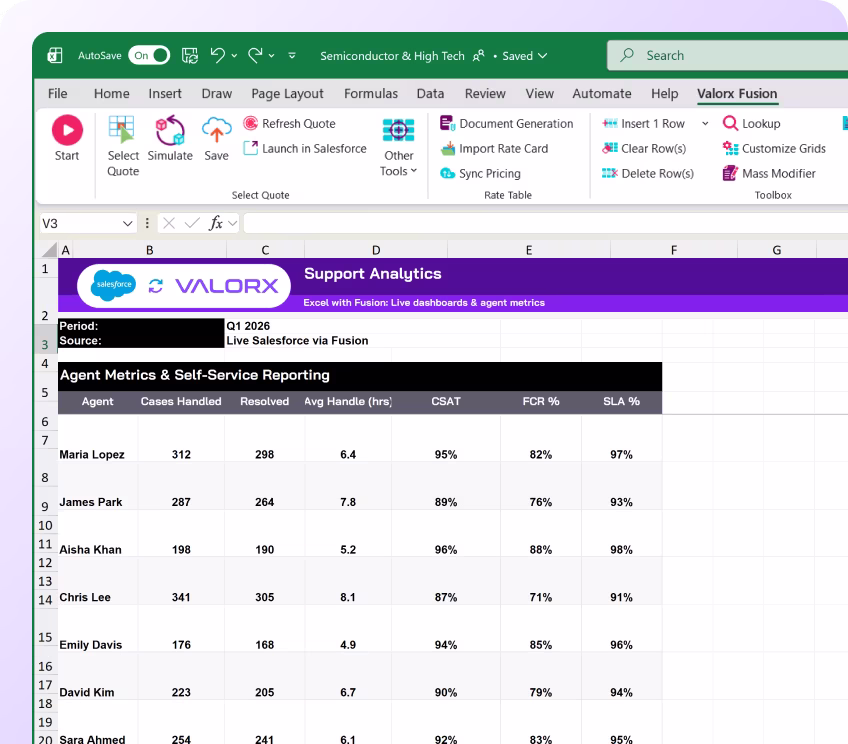This screenshot has width=848, height=744.
Task: Open the View tab
Action: point(540,94)
